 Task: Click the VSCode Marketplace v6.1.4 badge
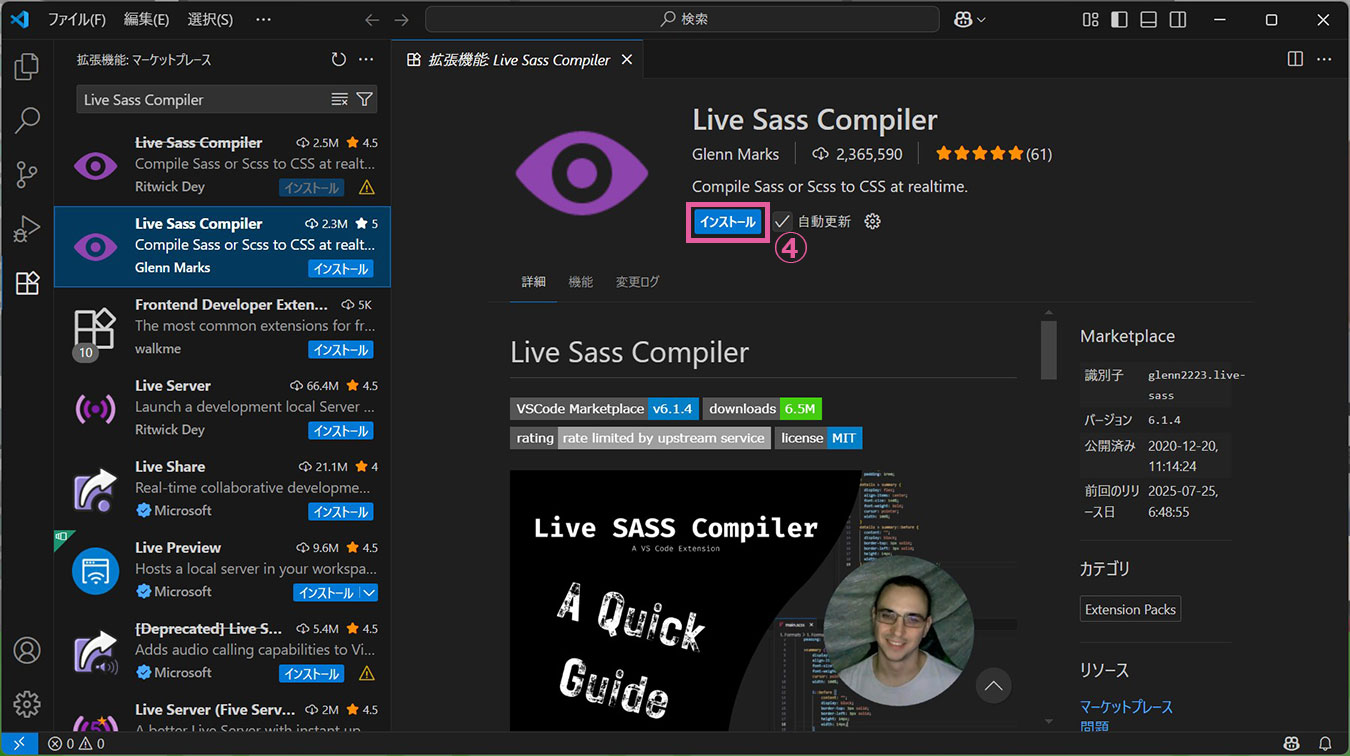coord(604,408)
